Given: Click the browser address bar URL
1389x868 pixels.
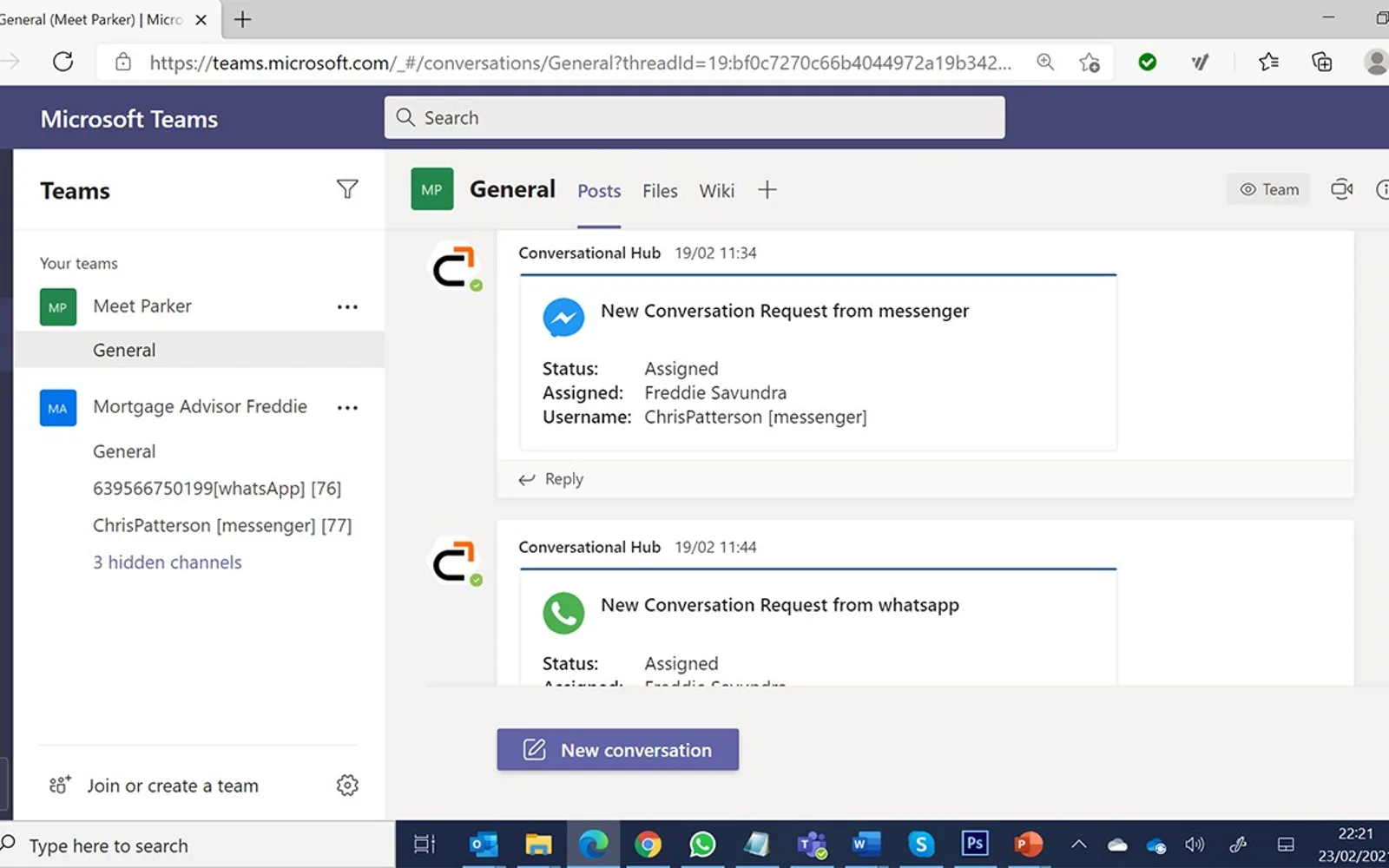Looking at the screenshot, I should [580, 62].
